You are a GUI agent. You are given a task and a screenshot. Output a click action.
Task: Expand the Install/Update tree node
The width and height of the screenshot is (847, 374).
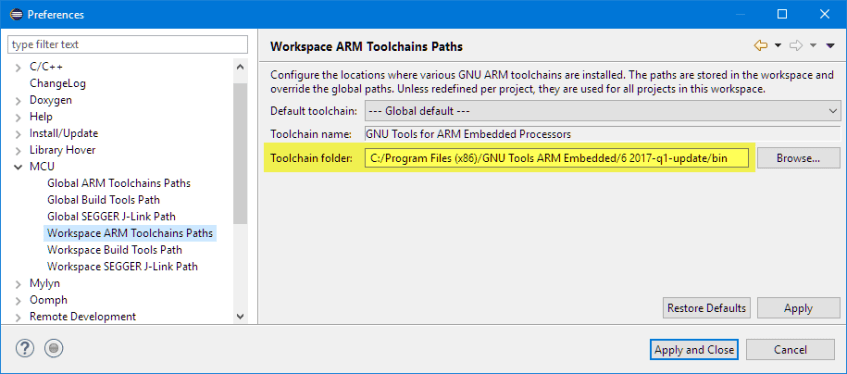[18, 133]
